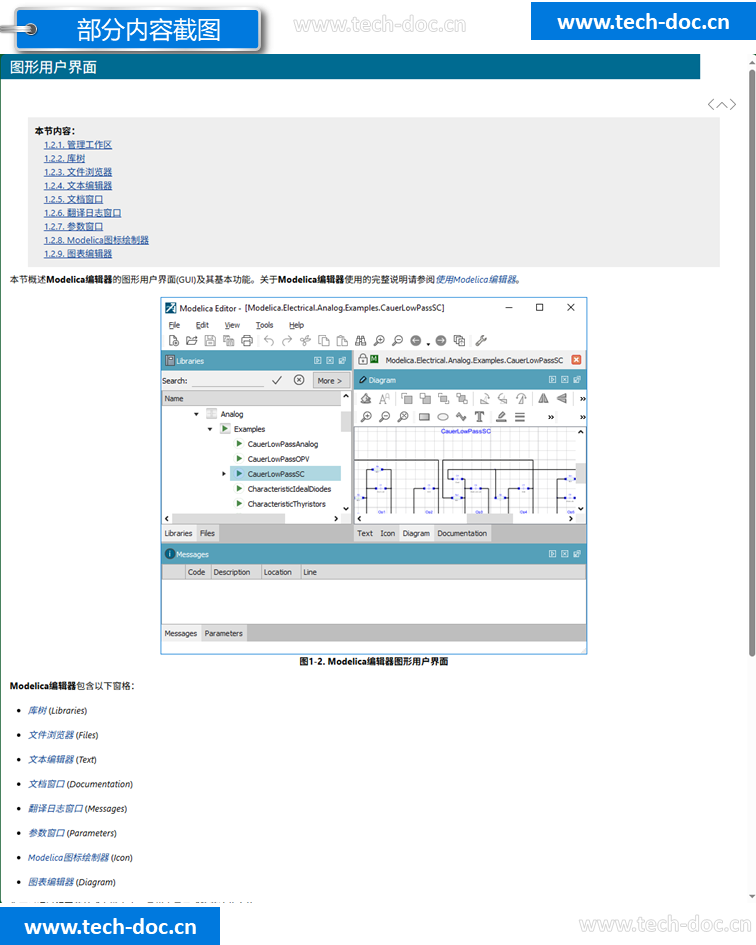Click the Redo arrow icon
Screen dimensions: 756x945
click(287, 341)
